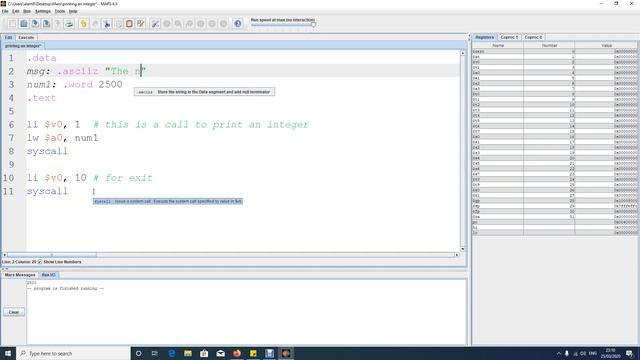Cut the selection using the scissors icon
The height and width of the screenshot is (360, 640).
coord(107,24)
